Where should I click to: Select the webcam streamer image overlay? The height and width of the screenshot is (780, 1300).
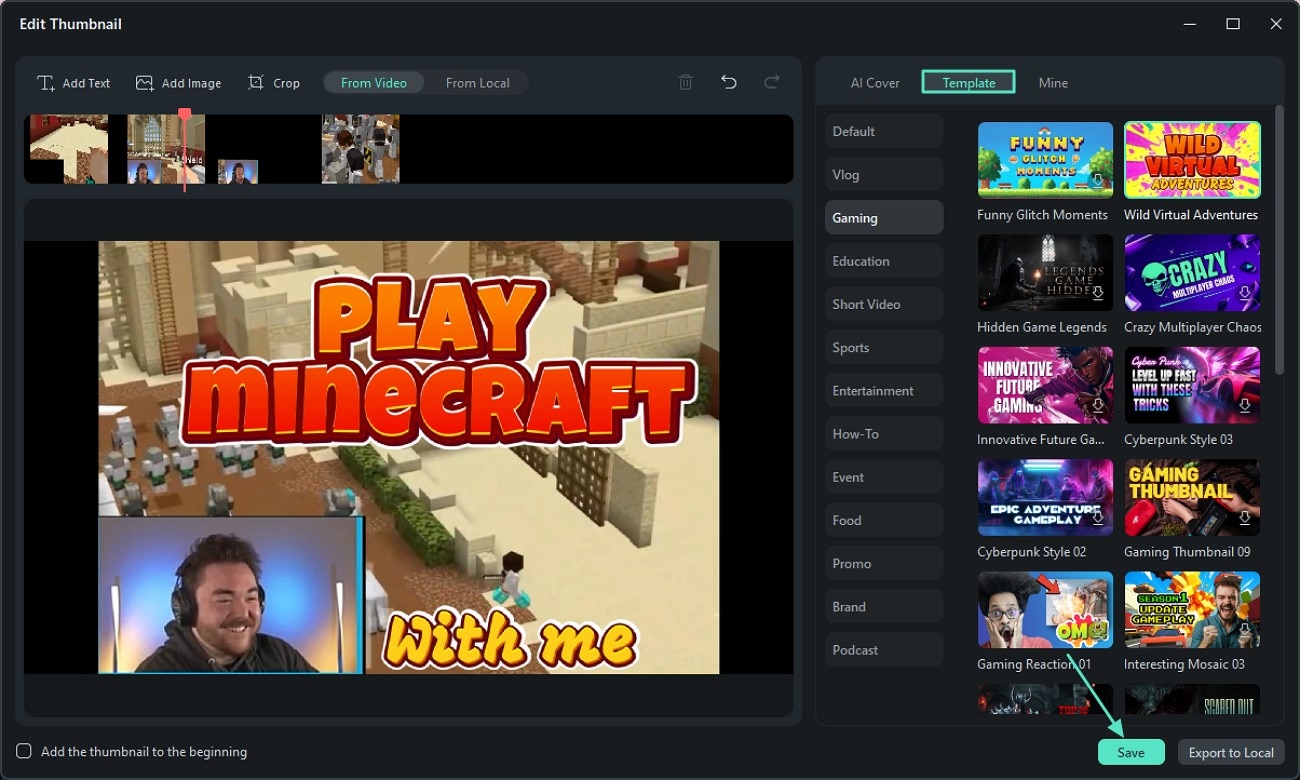(x=231, y=596)
